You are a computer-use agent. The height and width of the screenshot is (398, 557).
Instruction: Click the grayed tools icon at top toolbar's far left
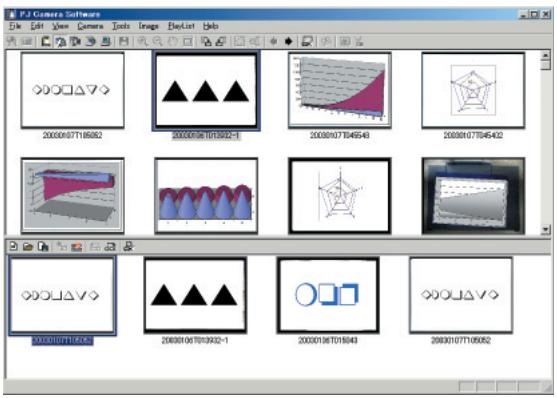click(12, 42)
